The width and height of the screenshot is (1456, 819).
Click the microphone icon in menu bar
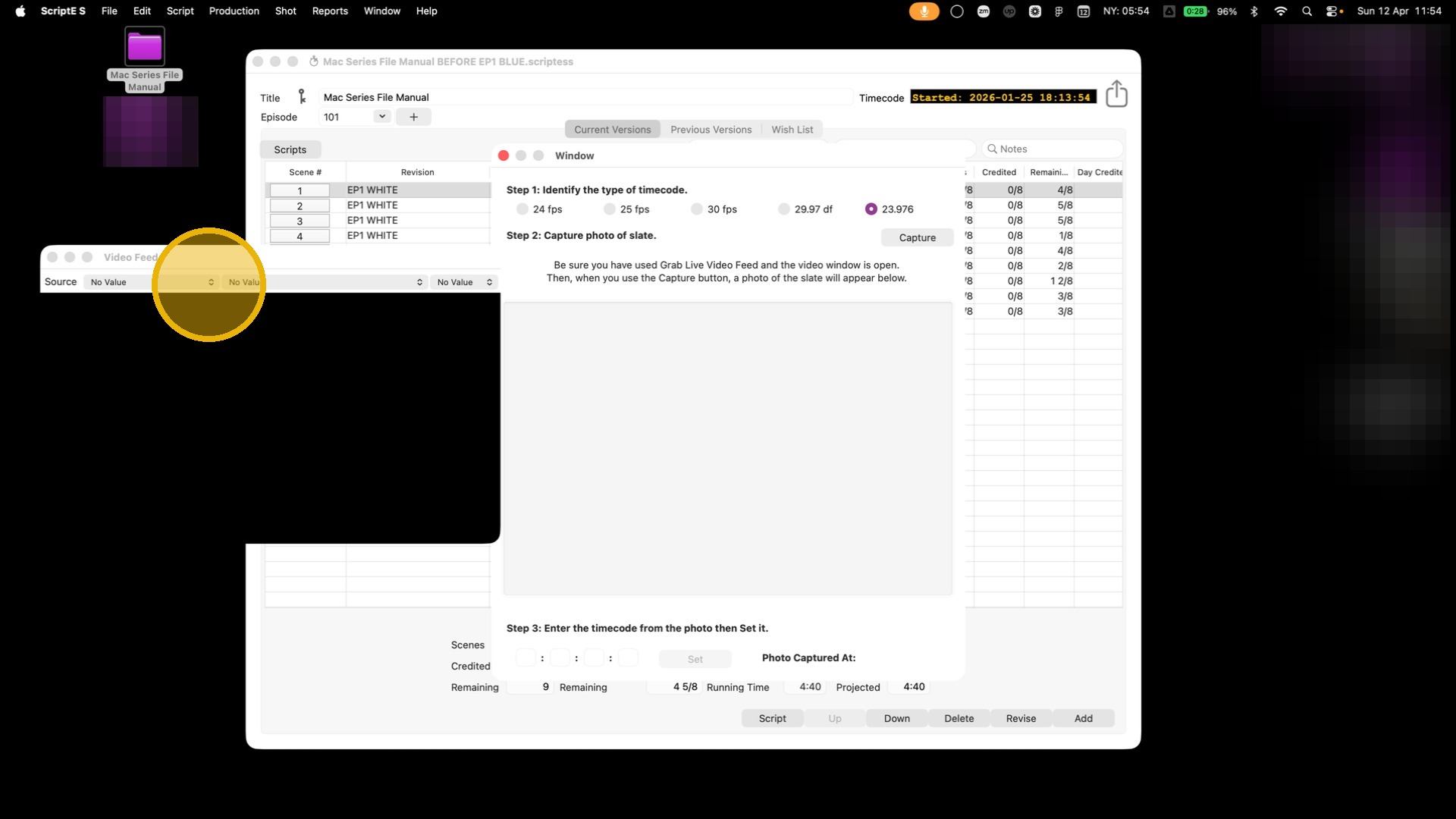[924, 11]
